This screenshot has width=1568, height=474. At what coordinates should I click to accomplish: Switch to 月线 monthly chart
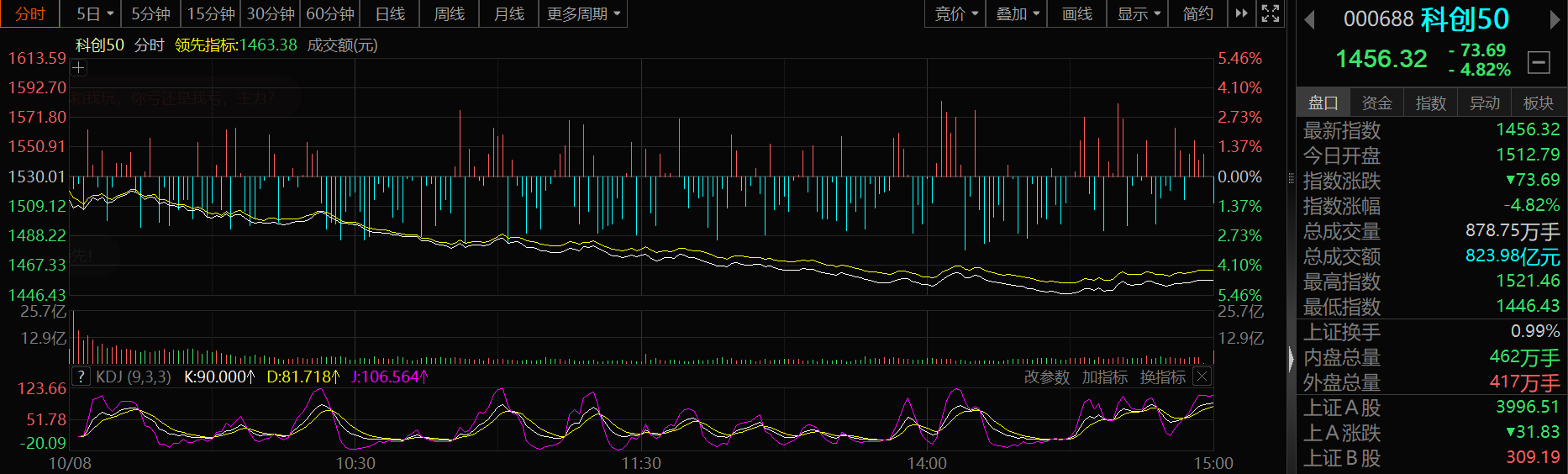[x=509, y=13]
